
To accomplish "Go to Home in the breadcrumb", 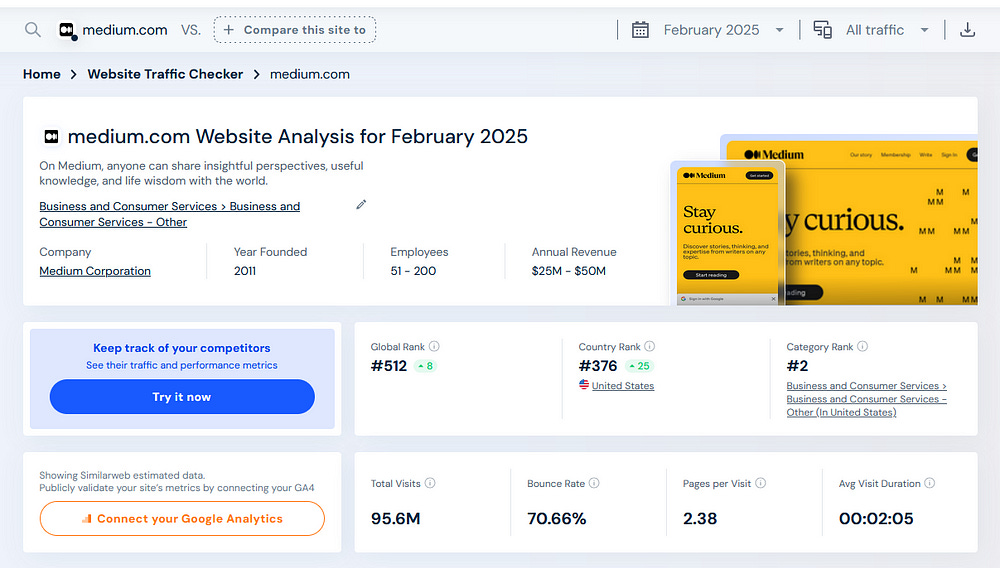I will pyautogui.click(x=41, y=74).
